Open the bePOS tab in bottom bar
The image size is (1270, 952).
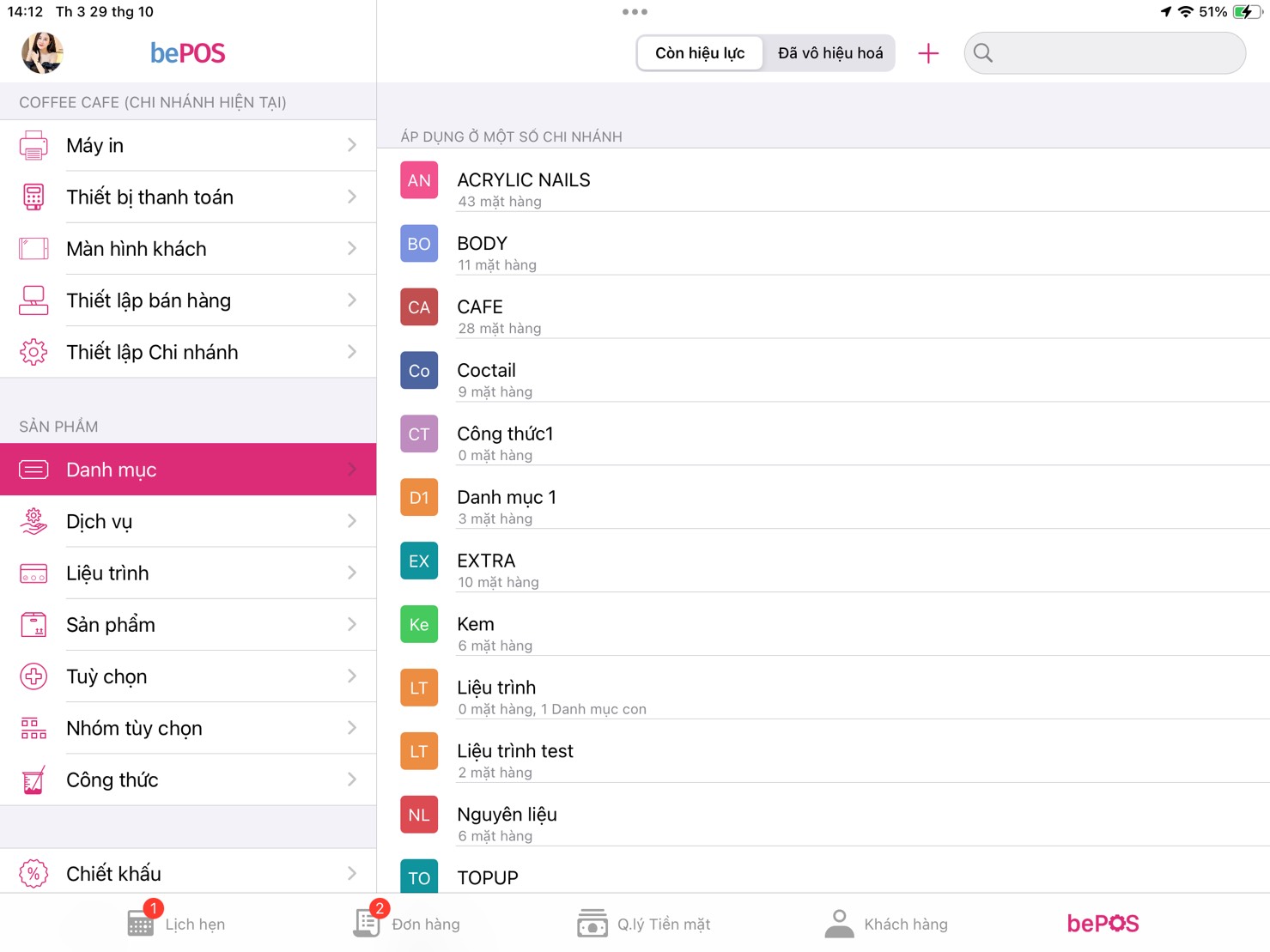(x=1103, y=923)
